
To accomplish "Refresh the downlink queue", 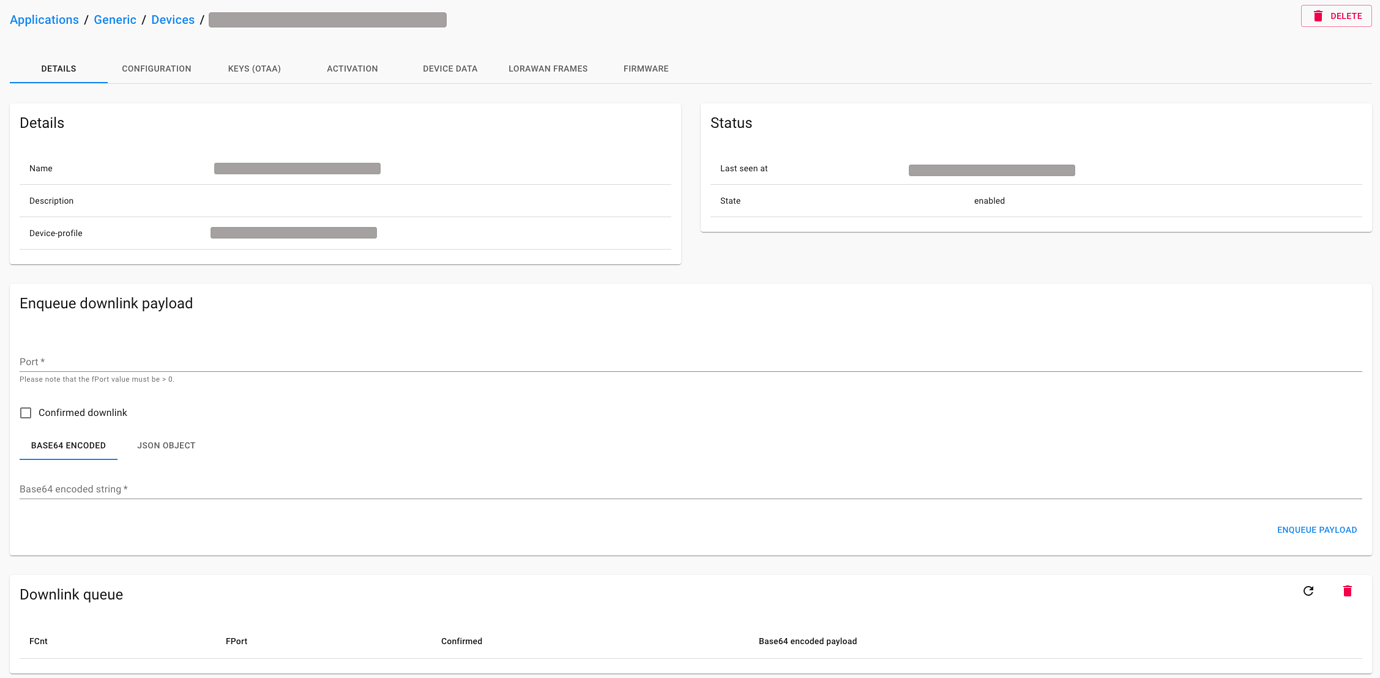I will (1308, 590).
